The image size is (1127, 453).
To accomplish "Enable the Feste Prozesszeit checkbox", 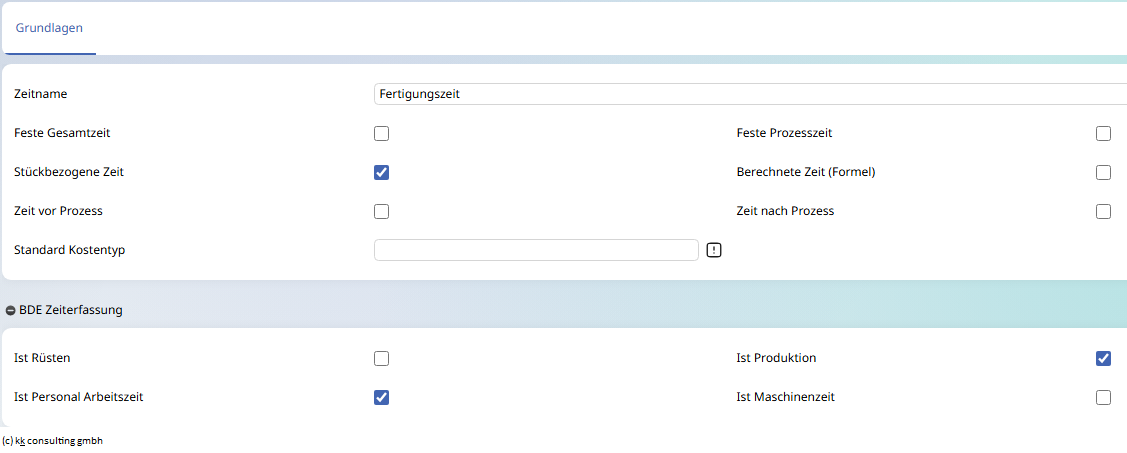I will [x=1103, y=133].
